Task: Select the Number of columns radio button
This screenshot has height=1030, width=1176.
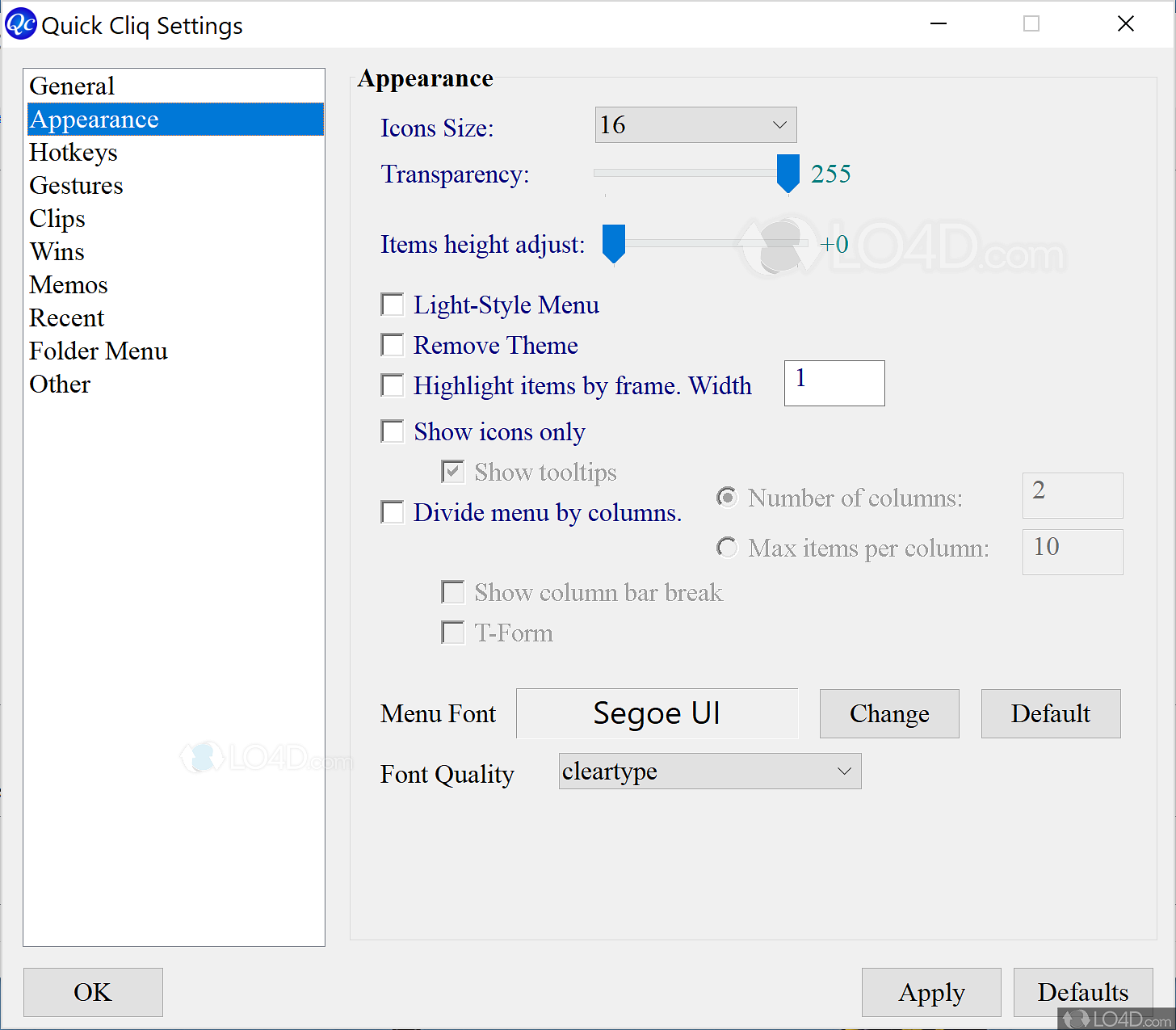Action: 726,498
